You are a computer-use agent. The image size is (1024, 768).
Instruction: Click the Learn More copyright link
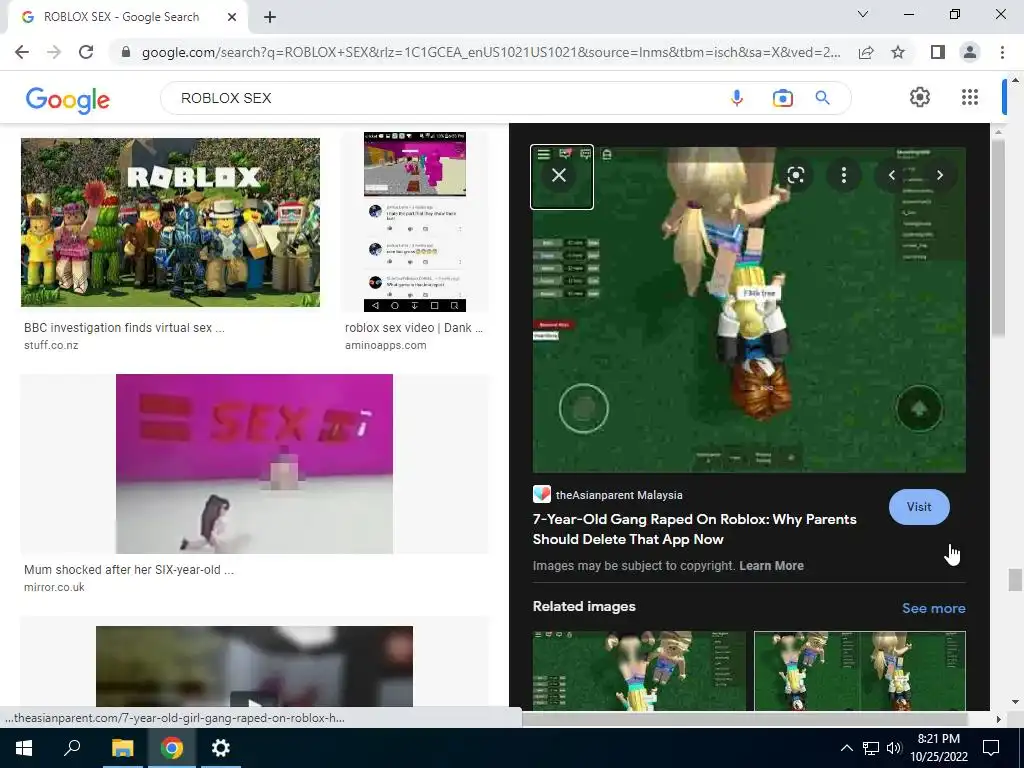click(771, 566)
